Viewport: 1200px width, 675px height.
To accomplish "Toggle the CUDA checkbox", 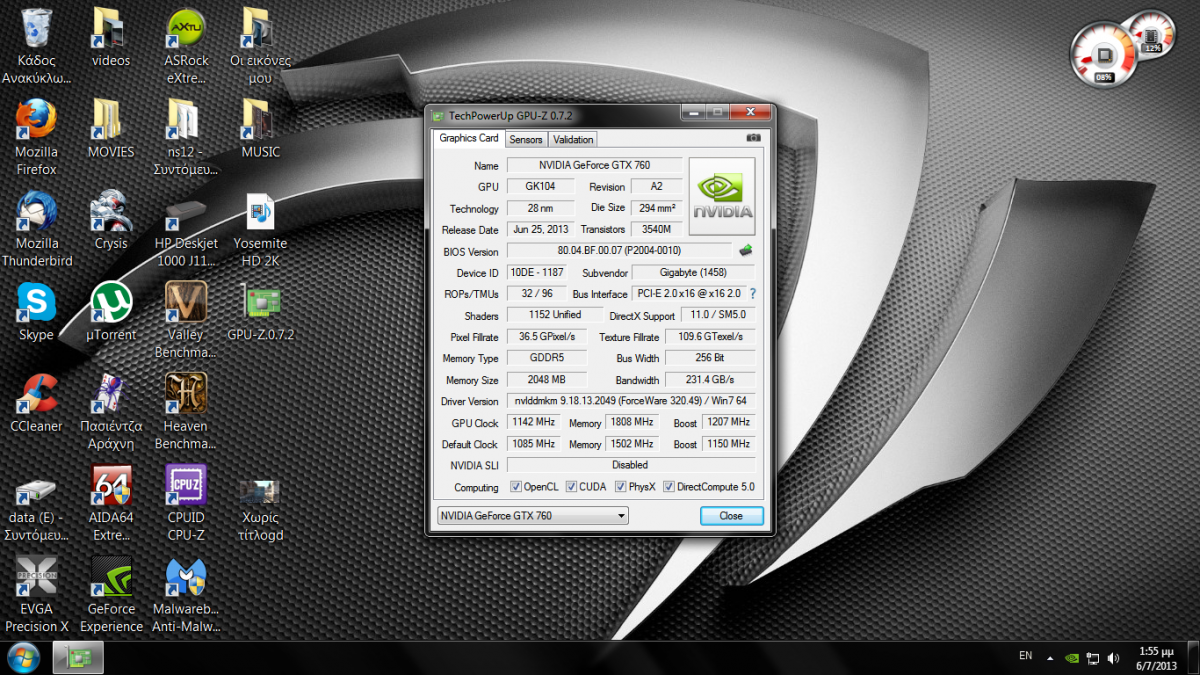I will 571,487.
